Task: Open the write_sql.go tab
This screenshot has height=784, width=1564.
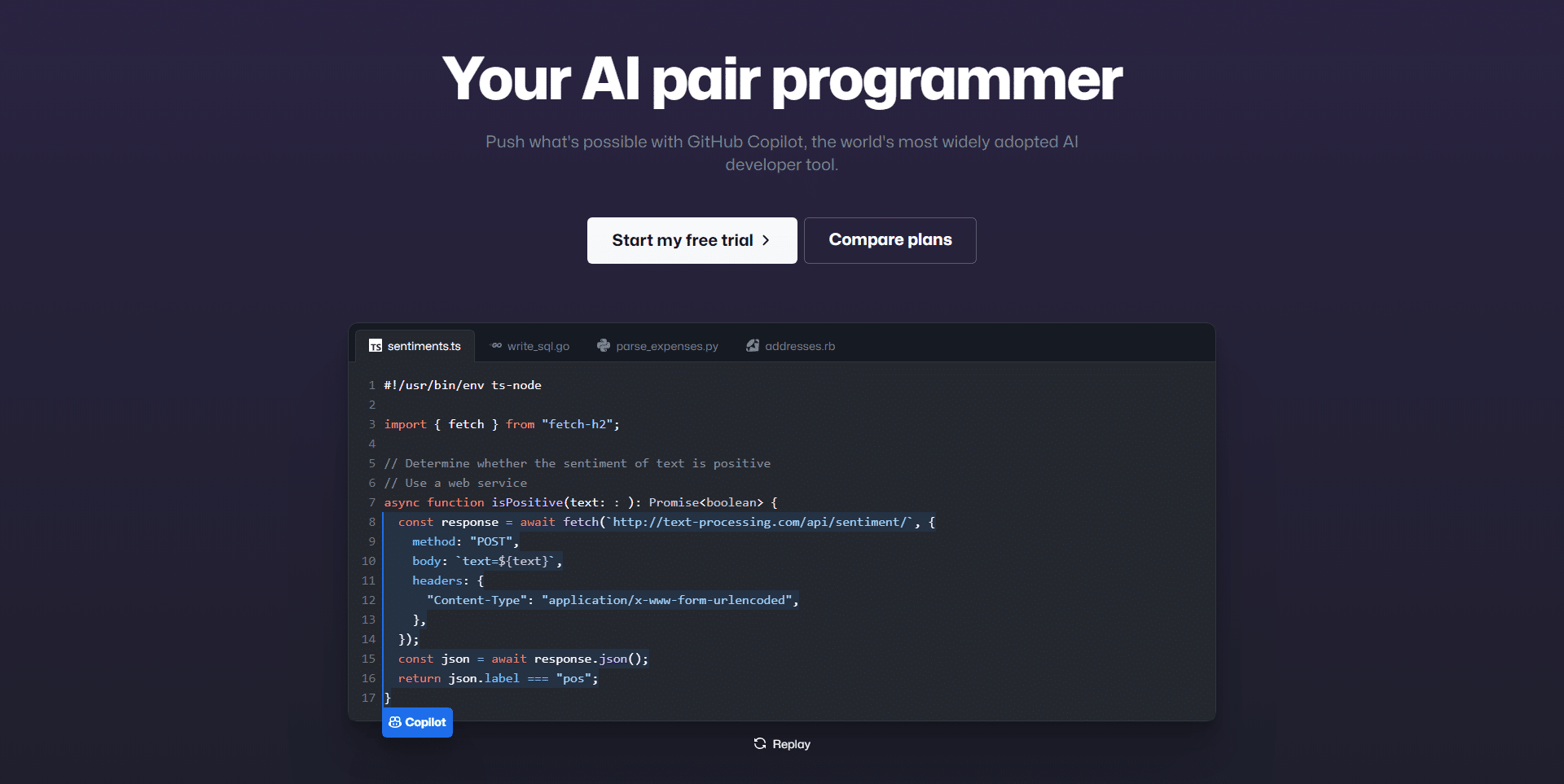Action: pos(538,346)
